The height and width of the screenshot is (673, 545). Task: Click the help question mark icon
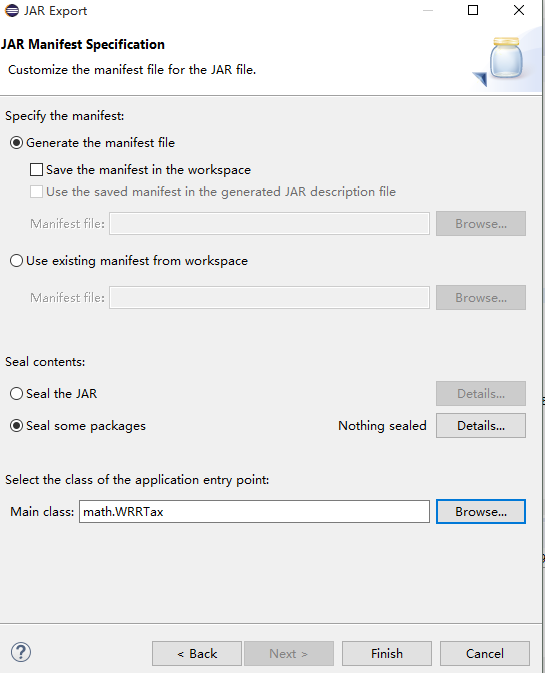(x=21, y=652)
